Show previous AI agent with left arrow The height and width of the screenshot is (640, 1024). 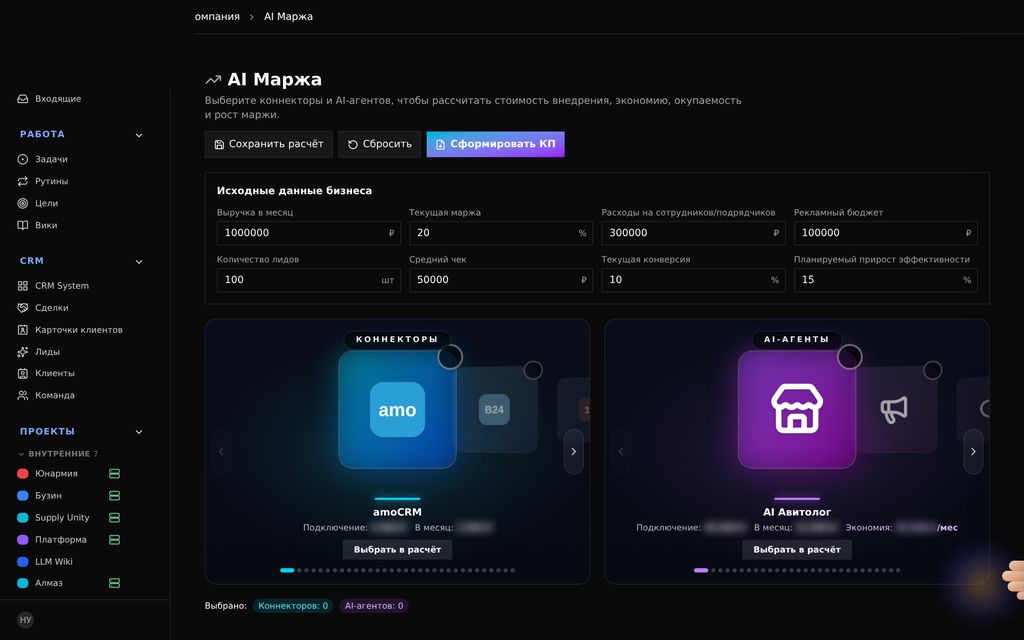point(620,451)
